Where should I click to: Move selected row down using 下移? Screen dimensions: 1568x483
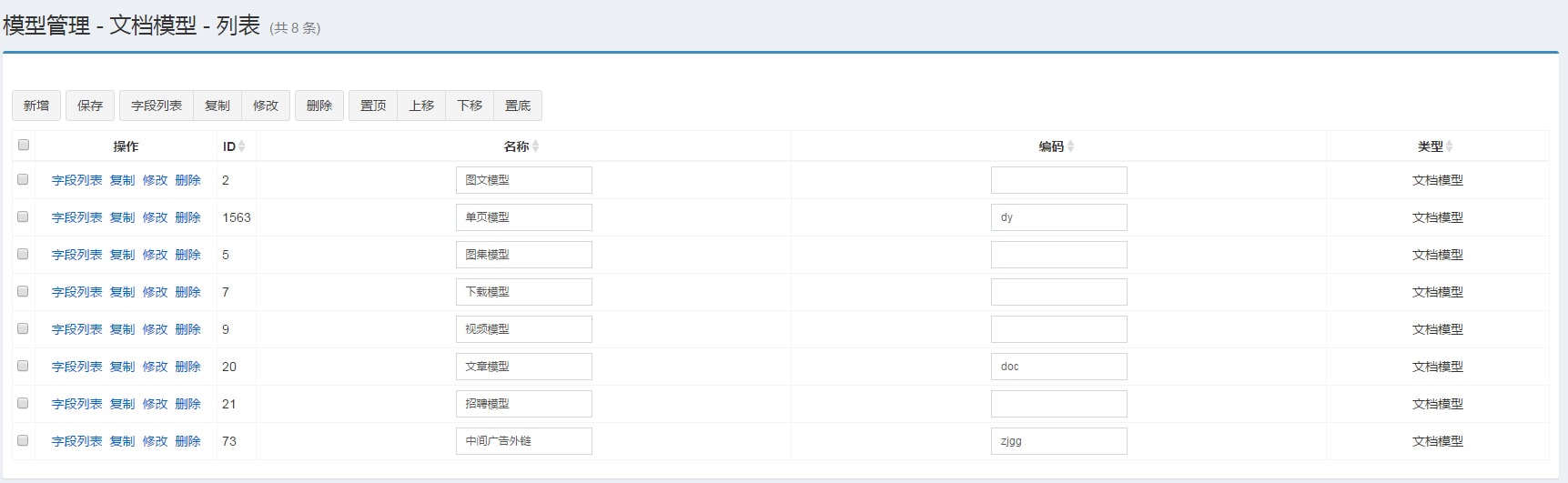(x=470, y=106)
